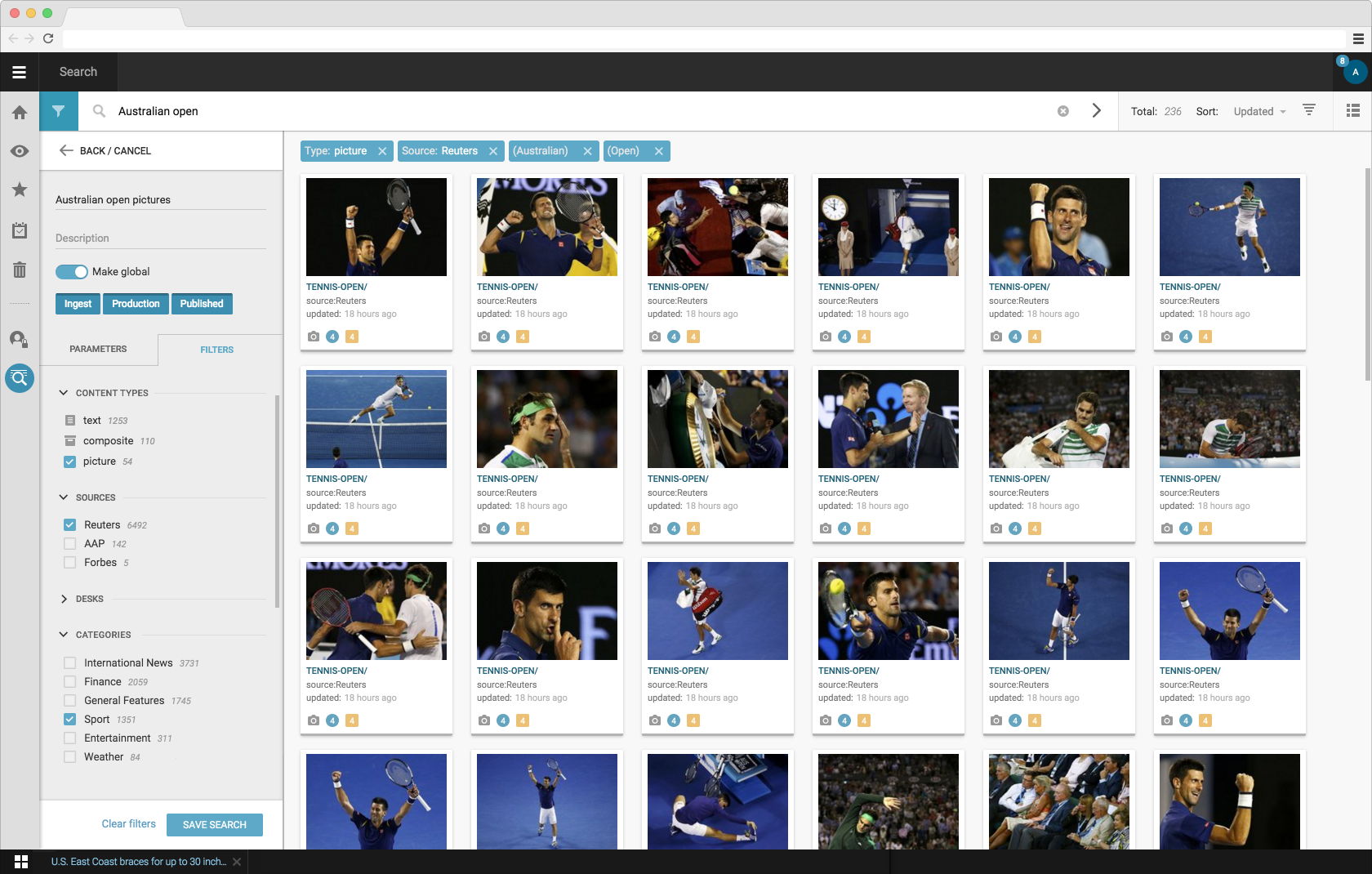Open the trash spike icon in sidebar
This screenshot has width=1372, height=874.
coord(20,270)
